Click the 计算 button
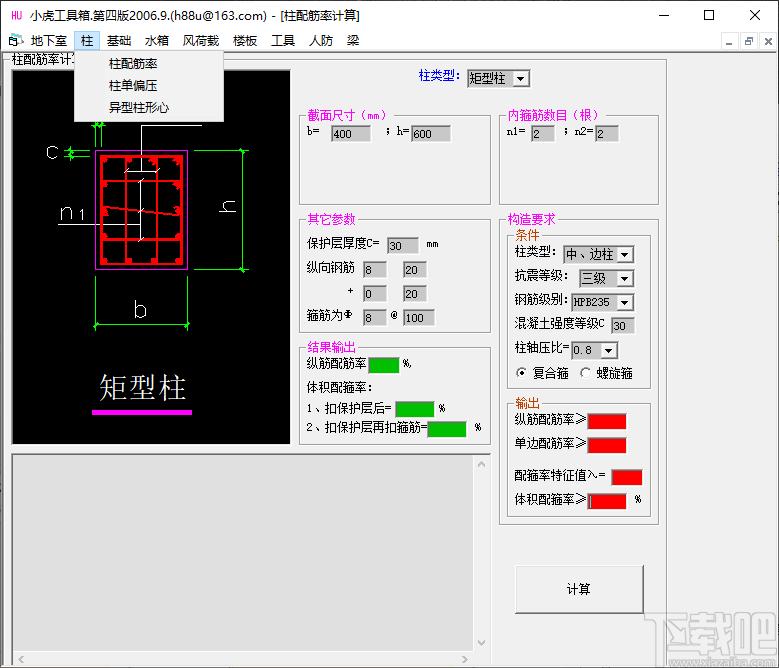 tap(579, 589)
